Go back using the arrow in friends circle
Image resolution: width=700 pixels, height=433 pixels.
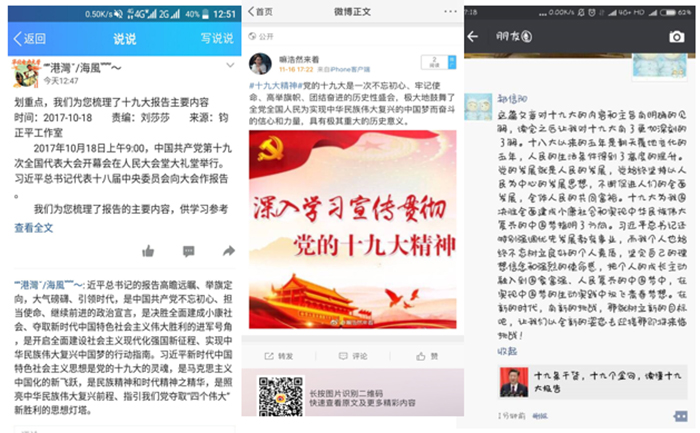[x=473, y=37]
